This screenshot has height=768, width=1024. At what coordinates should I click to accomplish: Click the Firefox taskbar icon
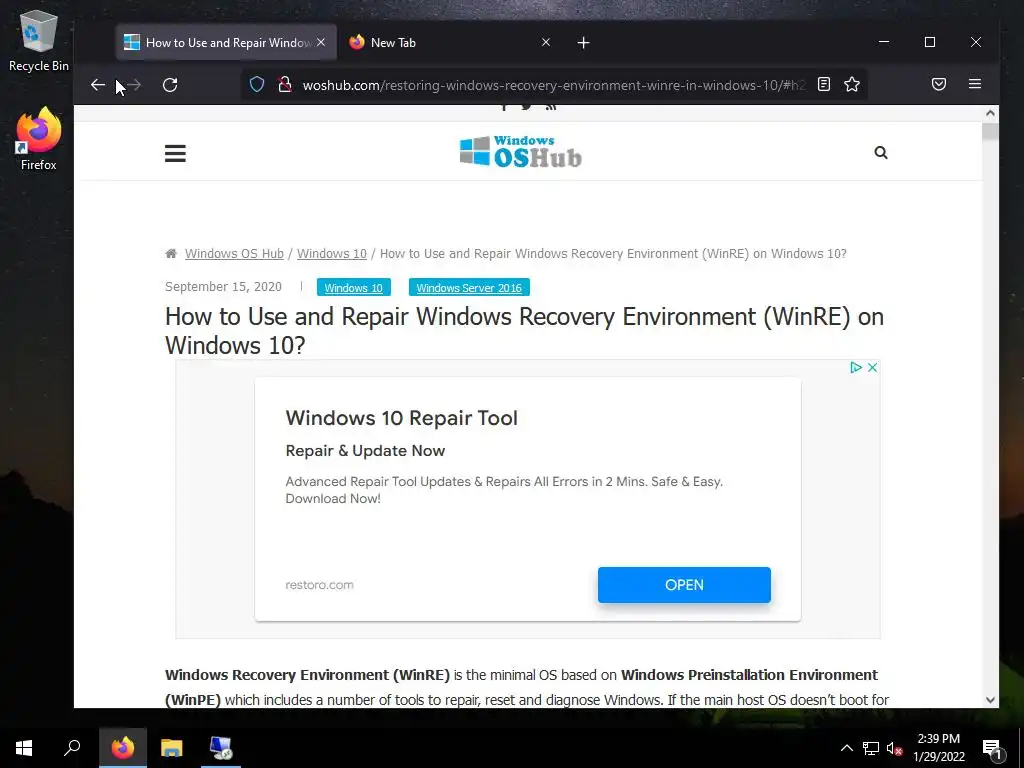123,748
